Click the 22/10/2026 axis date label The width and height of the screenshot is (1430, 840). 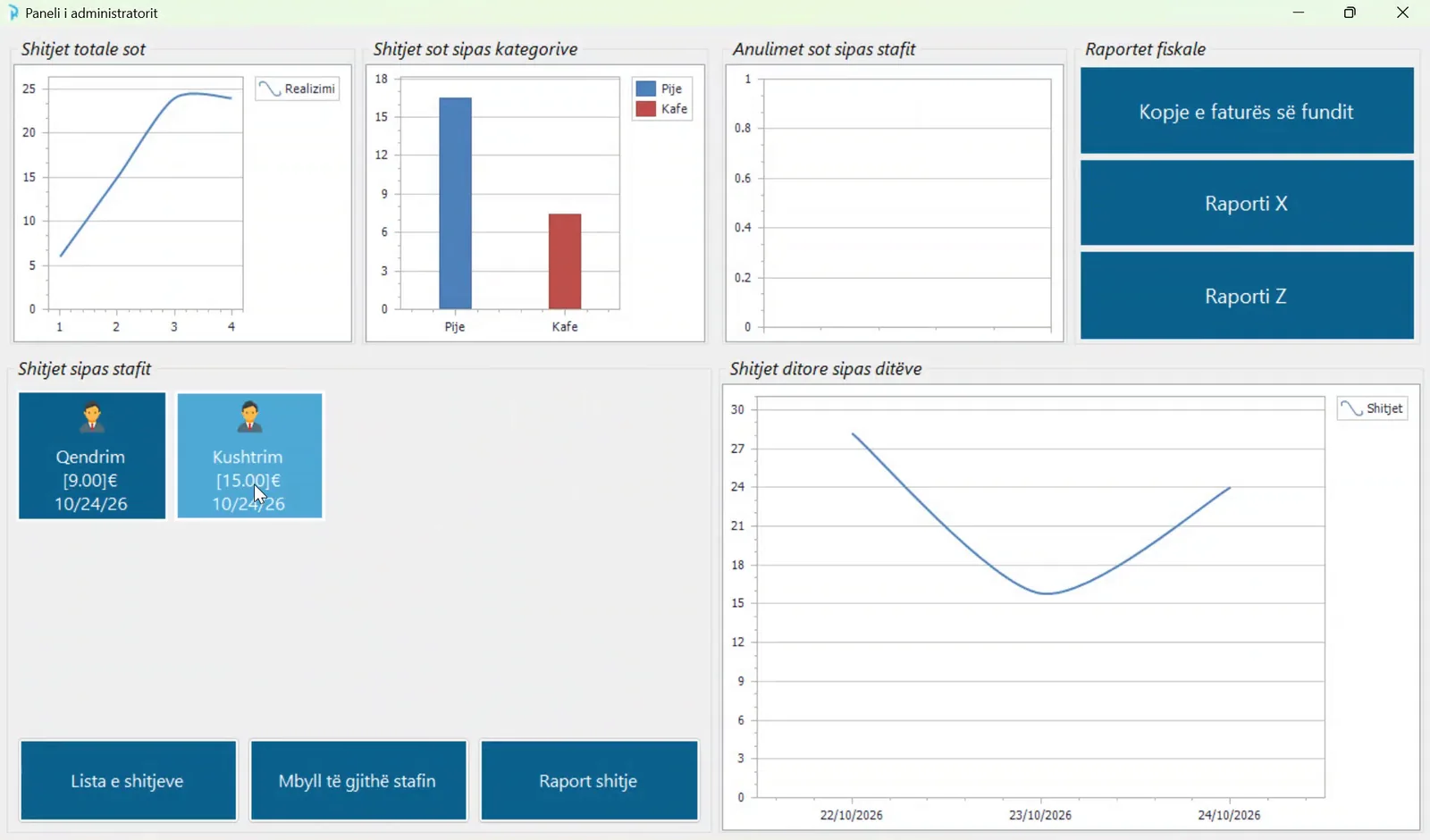851,815
